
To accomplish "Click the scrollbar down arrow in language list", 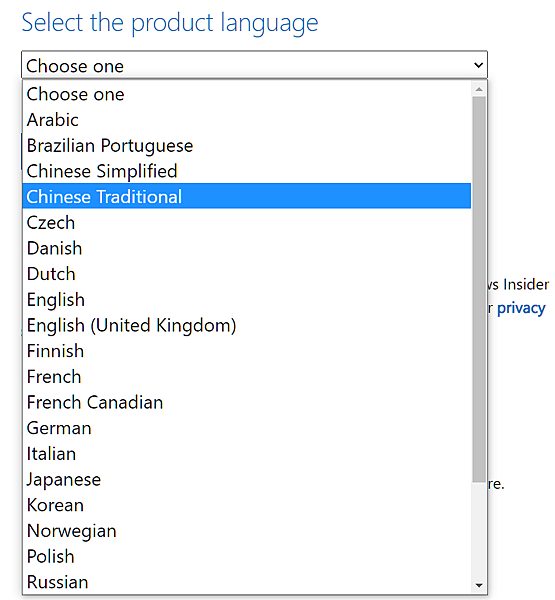I will pyautogui.click(x=479, y=585).
